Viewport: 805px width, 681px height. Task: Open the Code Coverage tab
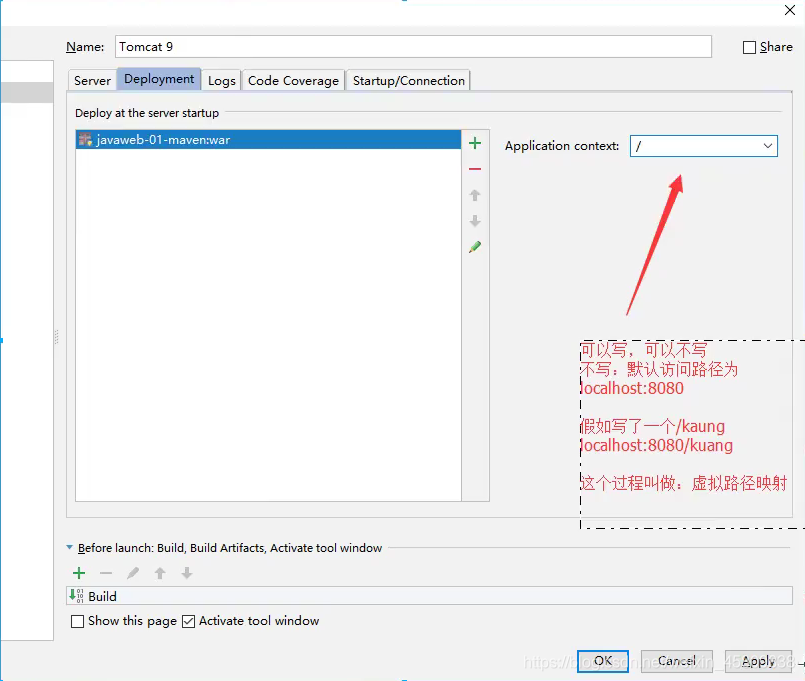tap(293, 81)
